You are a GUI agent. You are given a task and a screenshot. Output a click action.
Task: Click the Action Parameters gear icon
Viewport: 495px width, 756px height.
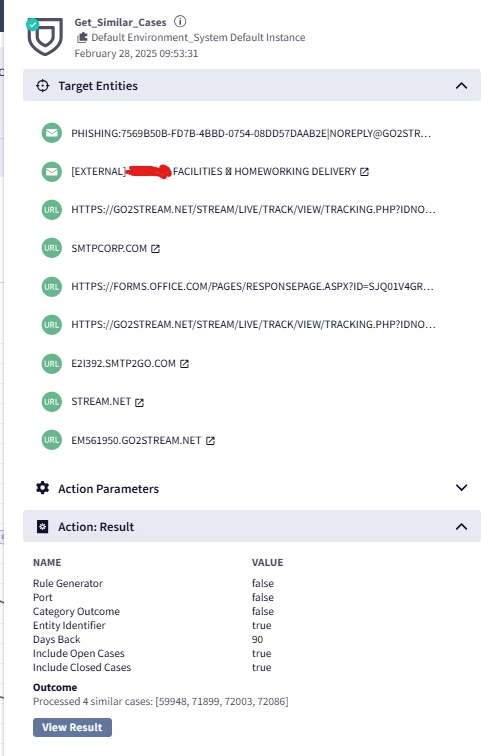(42, 488)
